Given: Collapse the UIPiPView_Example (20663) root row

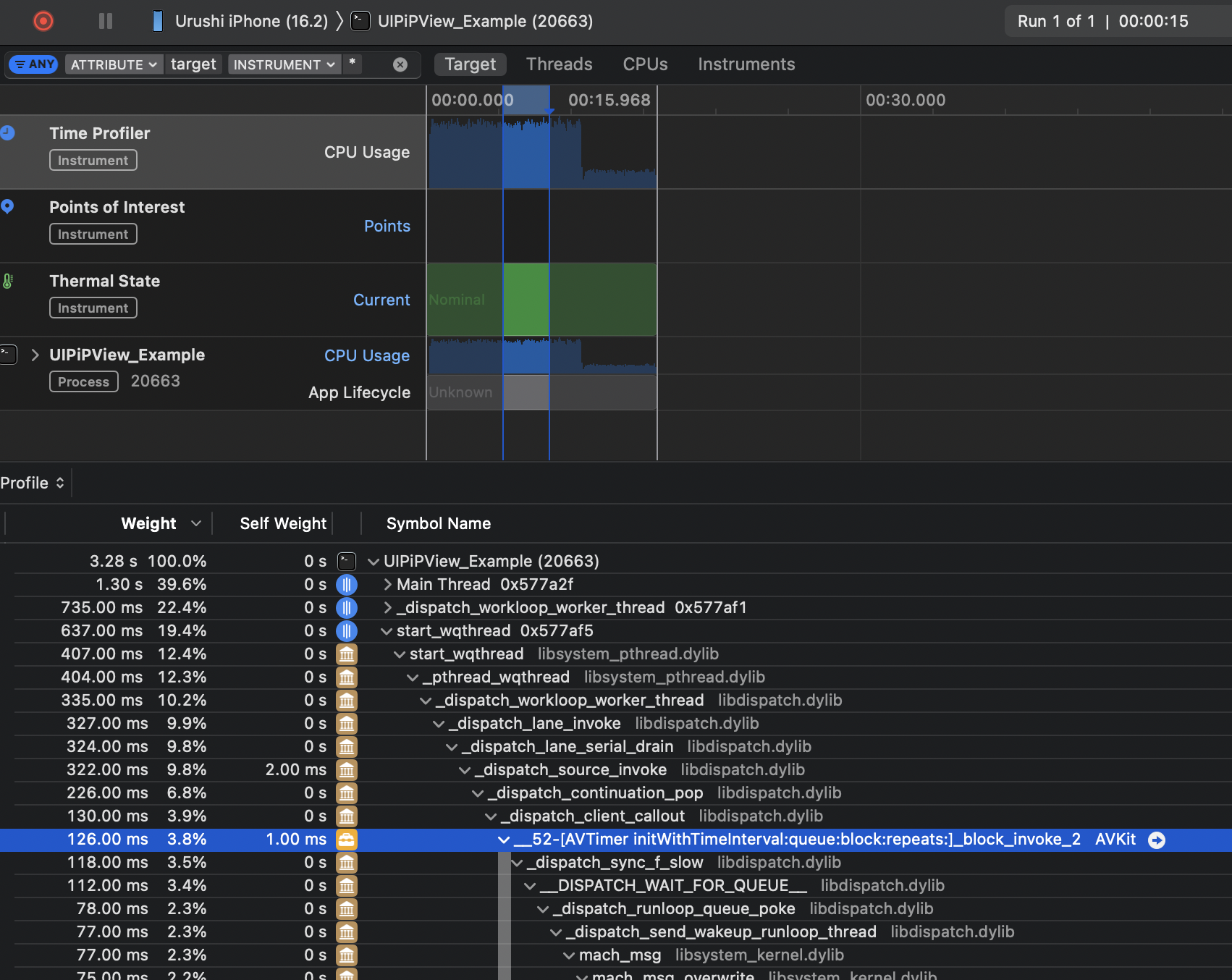Looking at the screenshot, I should (x=374, y=562).
